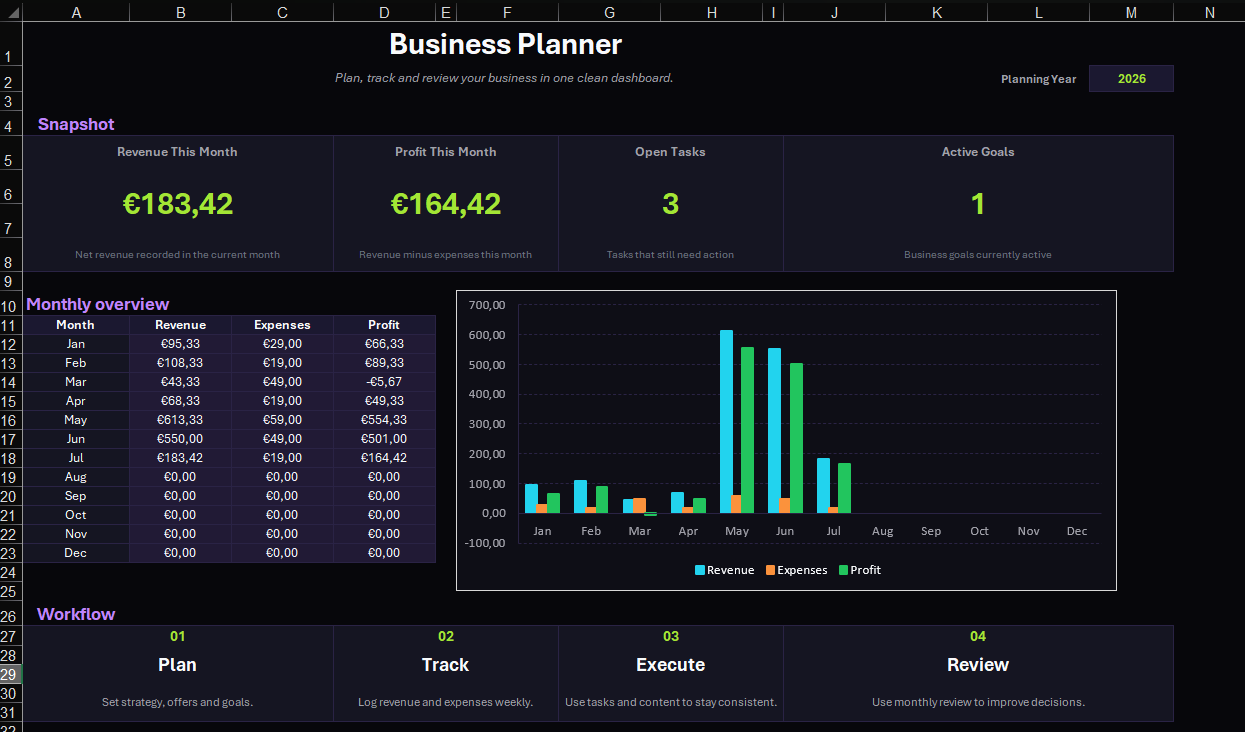The height and width of the screenshot is (732, 1245).
Task: Click the Snapshot section heading
Action: tap(76, 124)
